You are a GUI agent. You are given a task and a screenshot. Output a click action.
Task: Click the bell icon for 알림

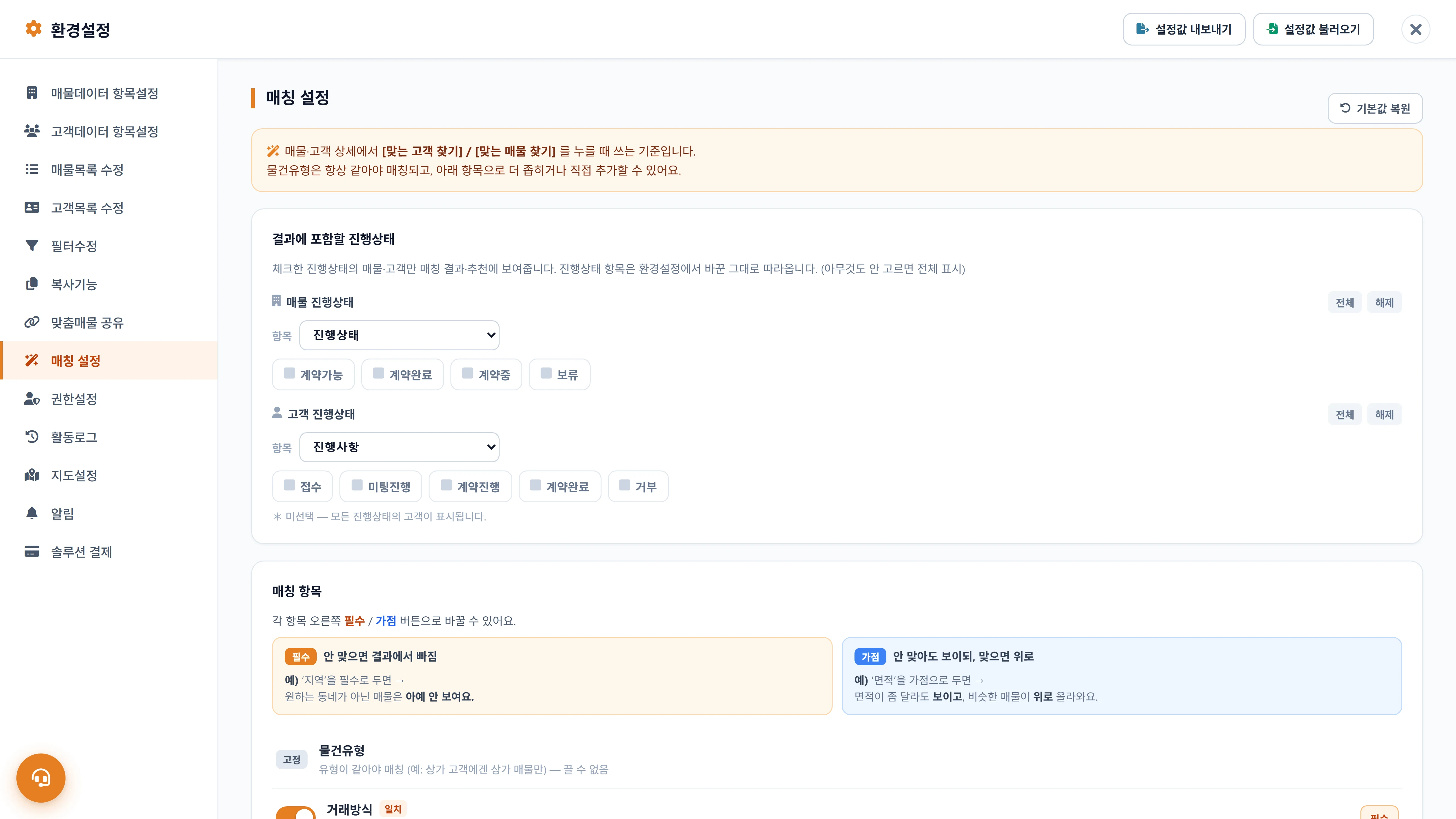32,513
